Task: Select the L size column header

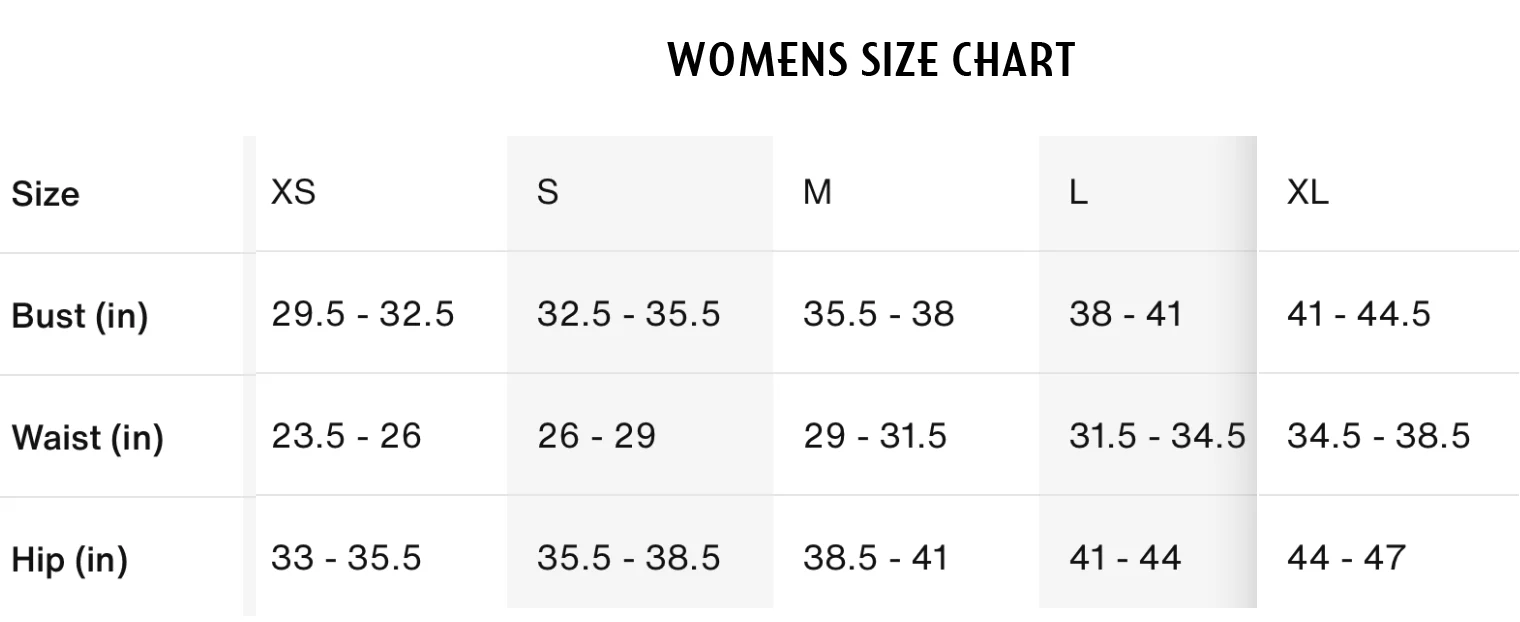Action: click(1078, 192)
